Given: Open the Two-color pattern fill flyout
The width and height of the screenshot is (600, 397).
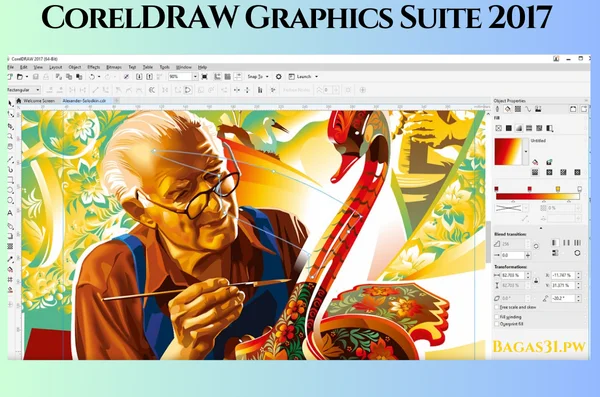Looking at the screenshot, I should [549, 128].
